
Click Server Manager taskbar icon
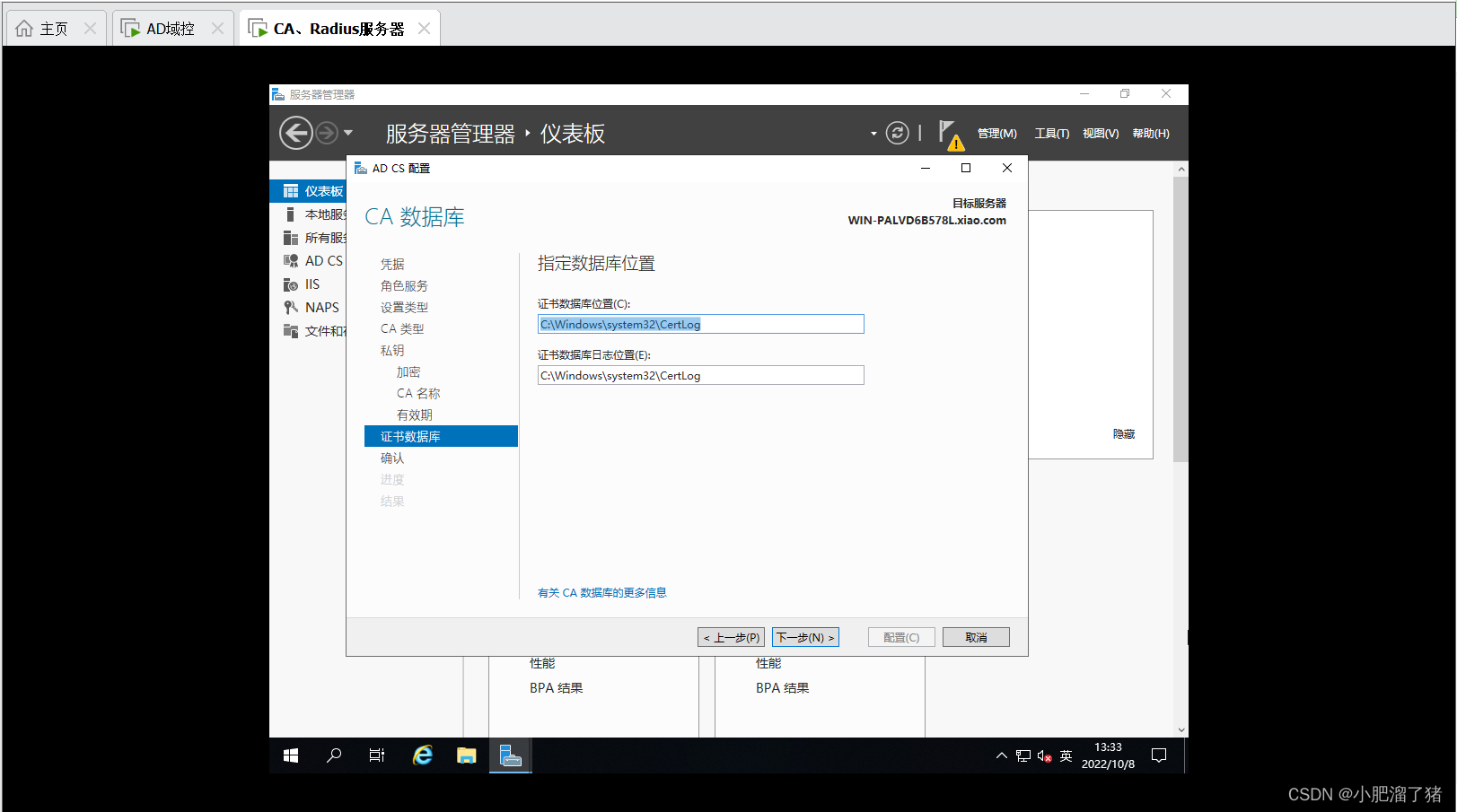pyautogui.click(x=510, y=755)
